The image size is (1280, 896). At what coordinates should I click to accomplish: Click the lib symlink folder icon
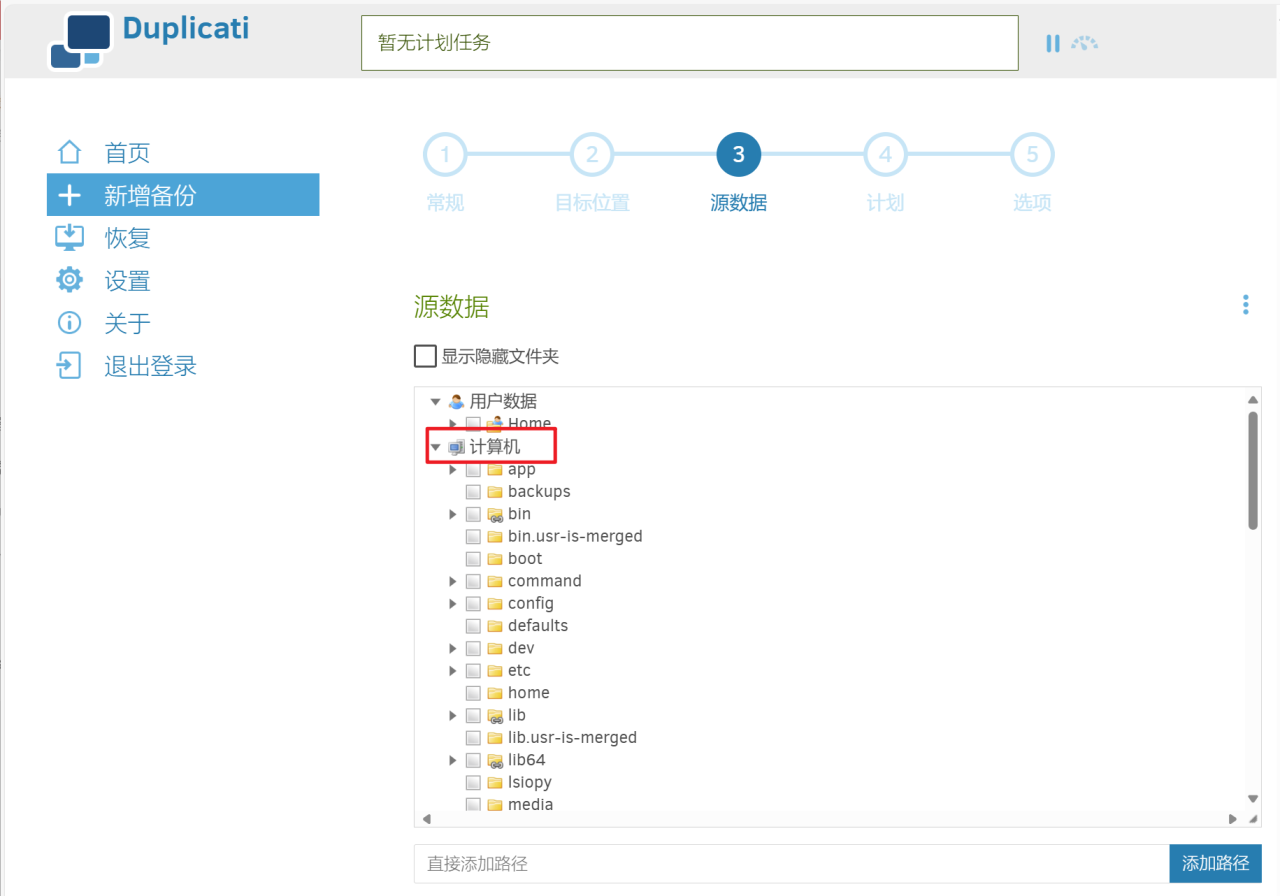point(495,715)
